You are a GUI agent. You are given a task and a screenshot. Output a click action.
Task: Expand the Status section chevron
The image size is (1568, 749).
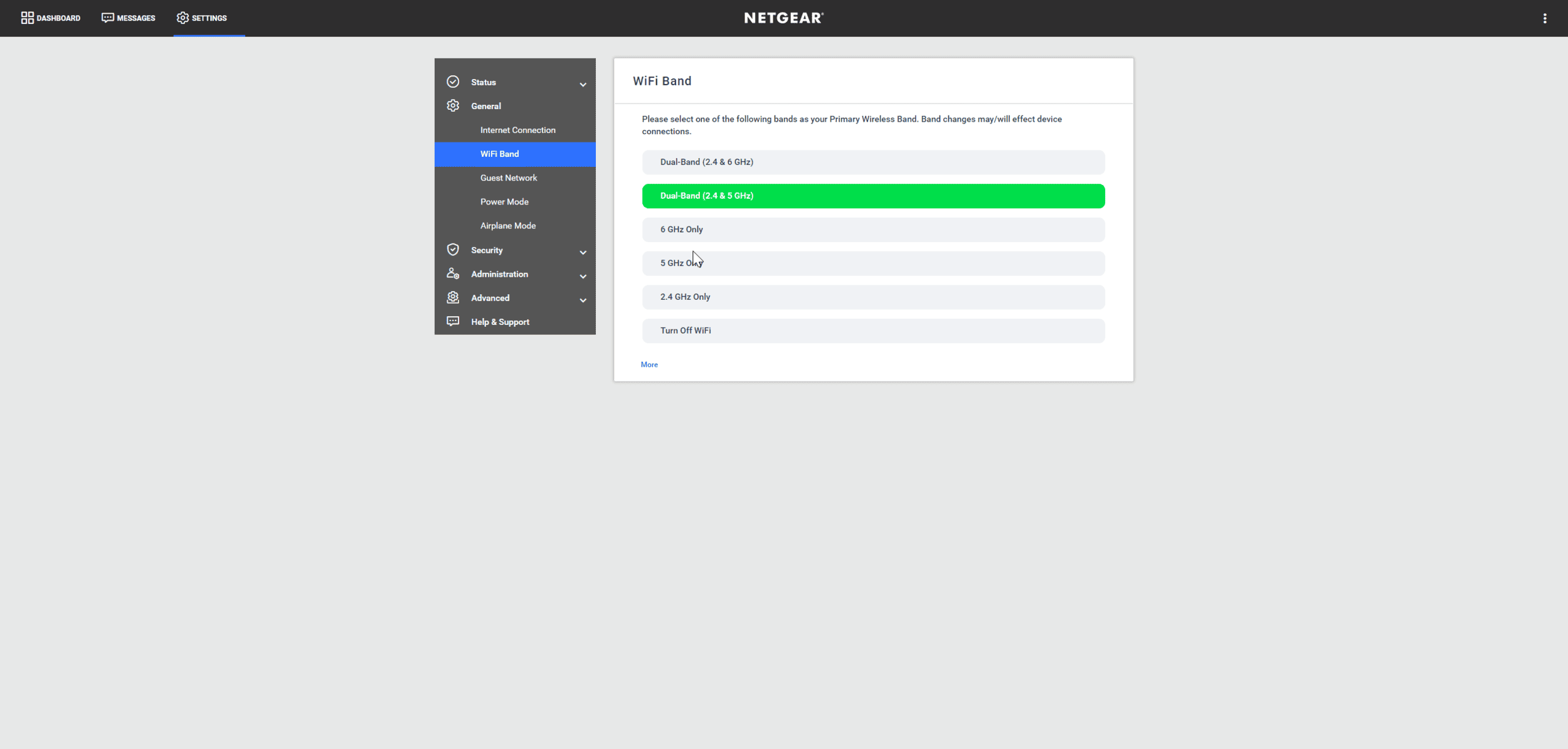click(583, 84)
